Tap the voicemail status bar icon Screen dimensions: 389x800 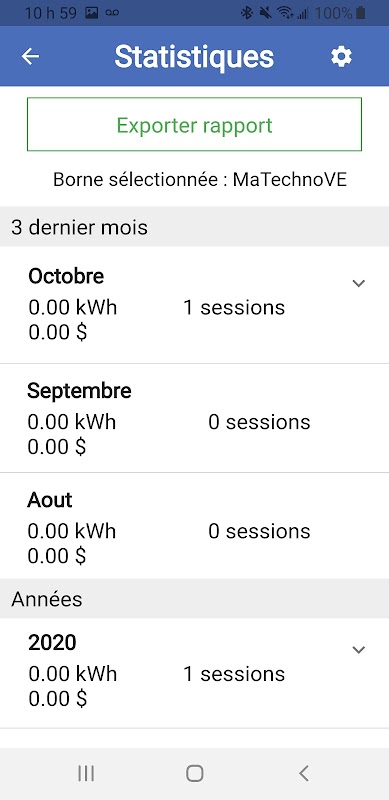[x=112, y=13]
